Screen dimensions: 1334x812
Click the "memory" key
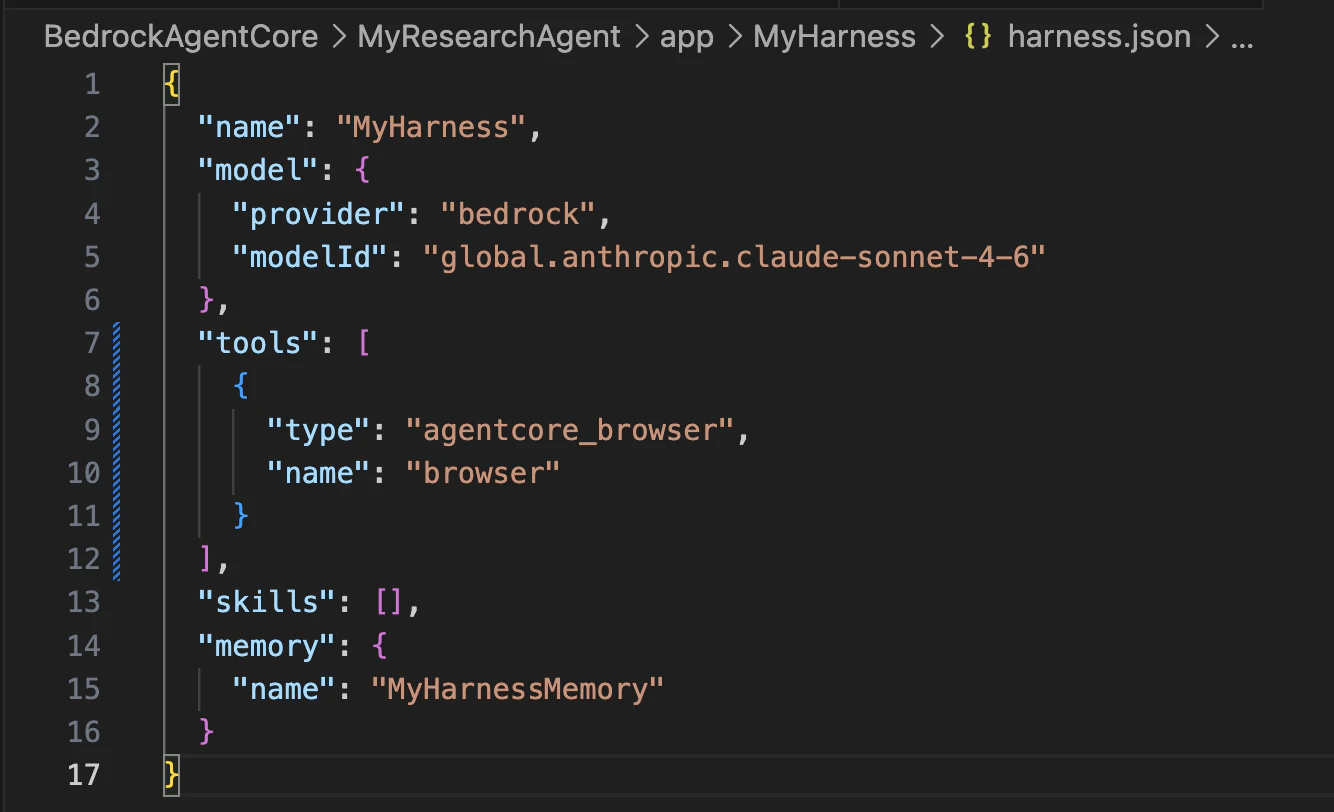(267, 645)
